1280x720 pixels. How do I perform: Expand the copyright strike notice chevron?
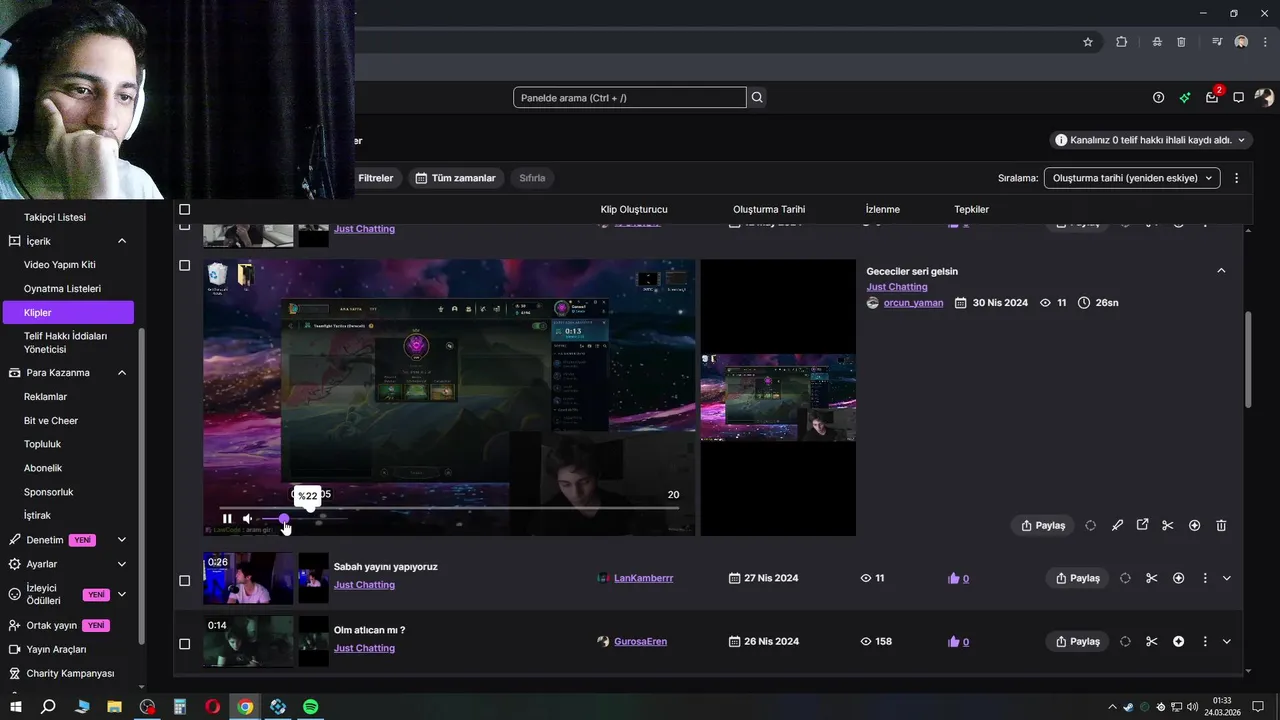pyautogui.click(x=1242, y=140)
